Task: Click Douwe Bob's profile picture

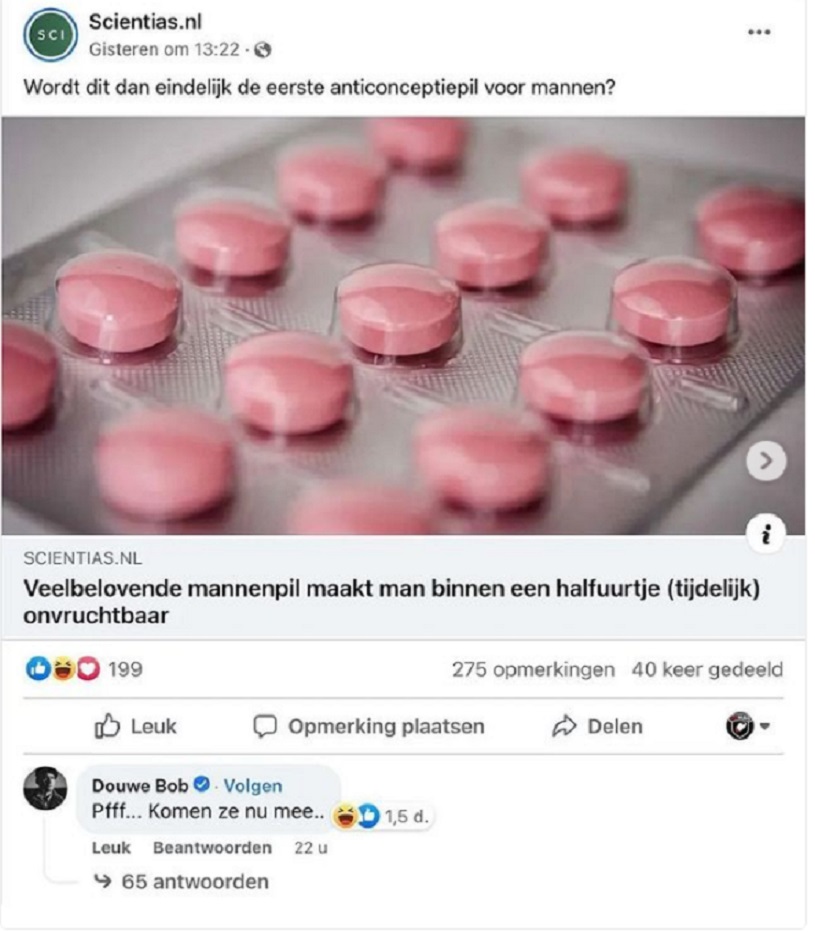Action: (x=45, y=788)
